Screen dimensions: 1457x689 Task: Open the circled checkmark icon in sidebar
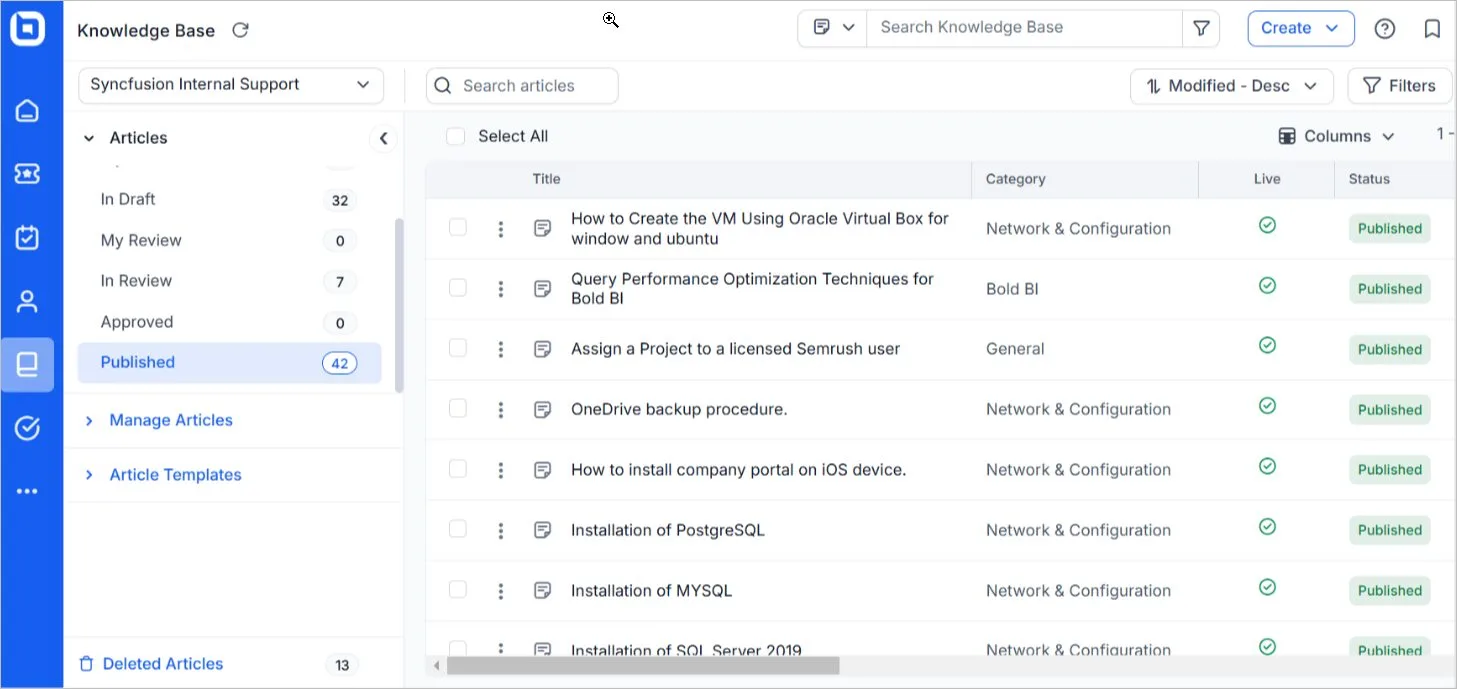[x=27, y=429]
